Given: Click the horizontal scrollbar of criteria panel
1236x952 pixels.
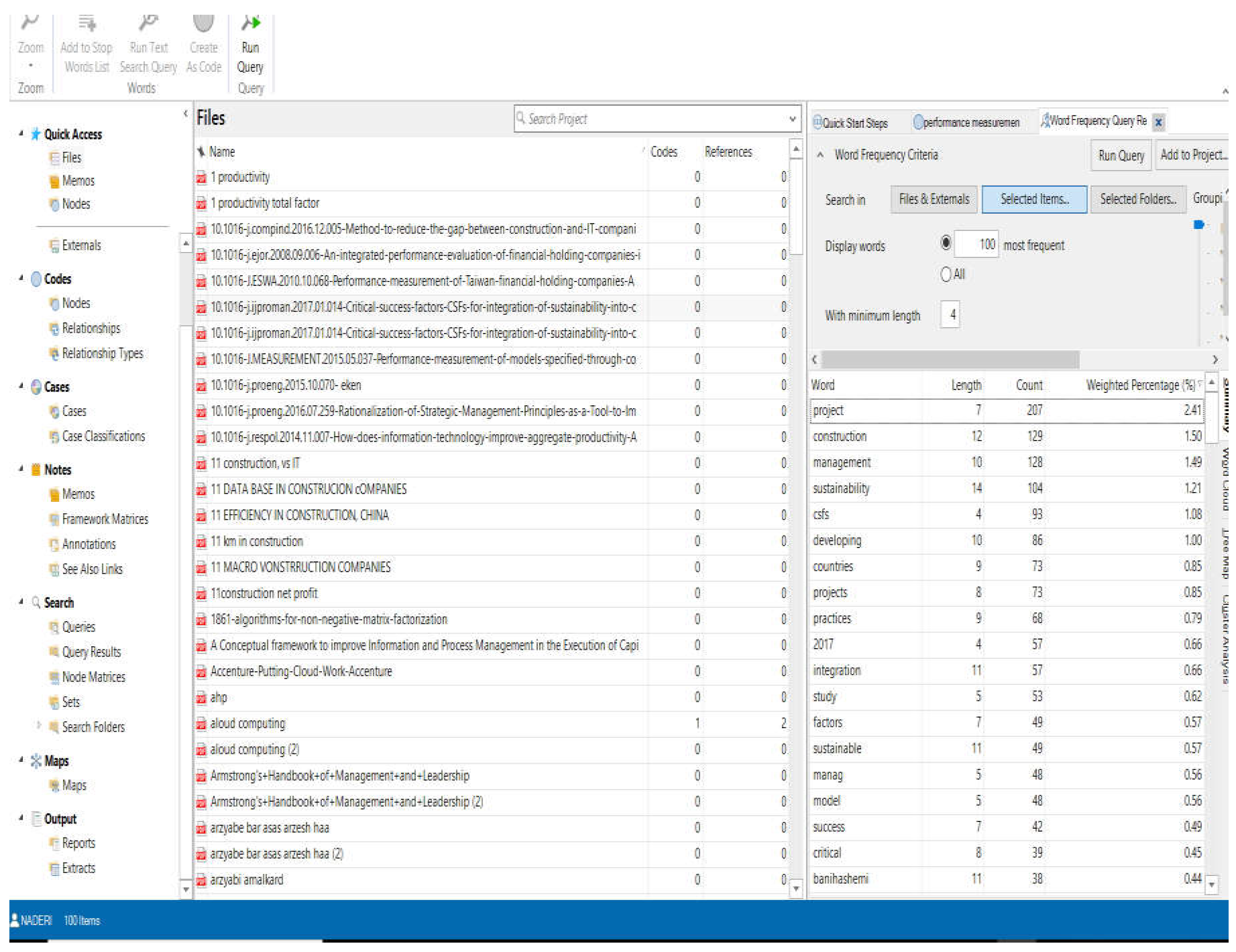Looking at the screenshot, I should 951,359.
